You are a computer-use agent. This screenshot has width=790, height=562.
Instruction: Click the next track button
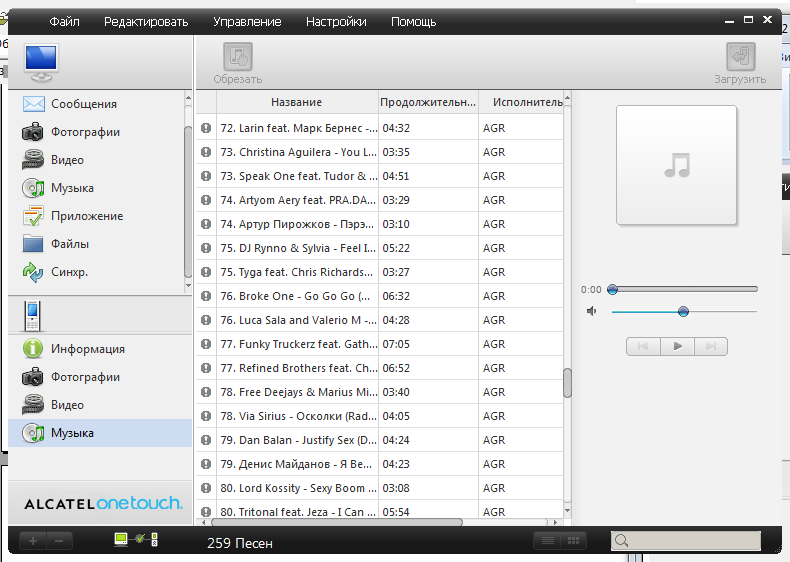click(x=711, y=346)
